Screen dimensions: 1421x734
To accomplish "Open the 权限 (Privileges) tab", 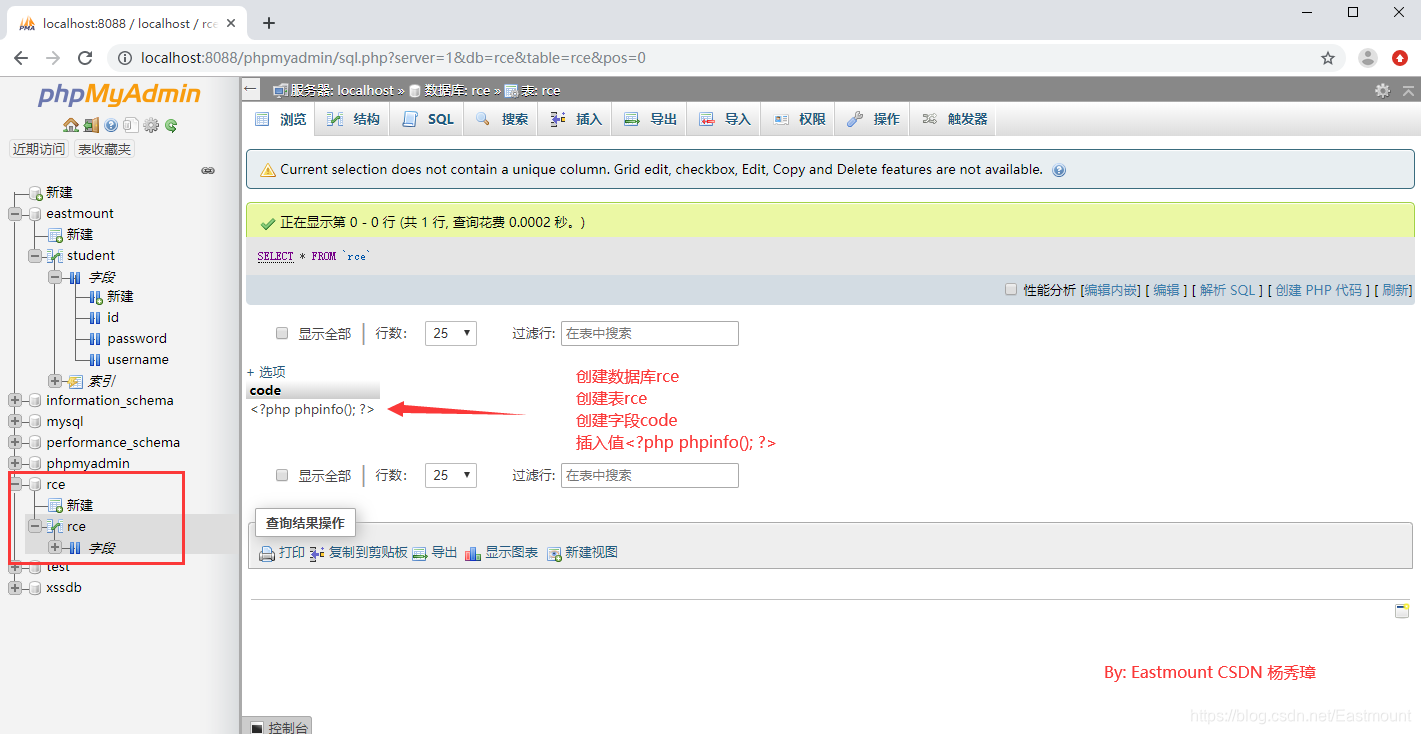I will 799,119.
